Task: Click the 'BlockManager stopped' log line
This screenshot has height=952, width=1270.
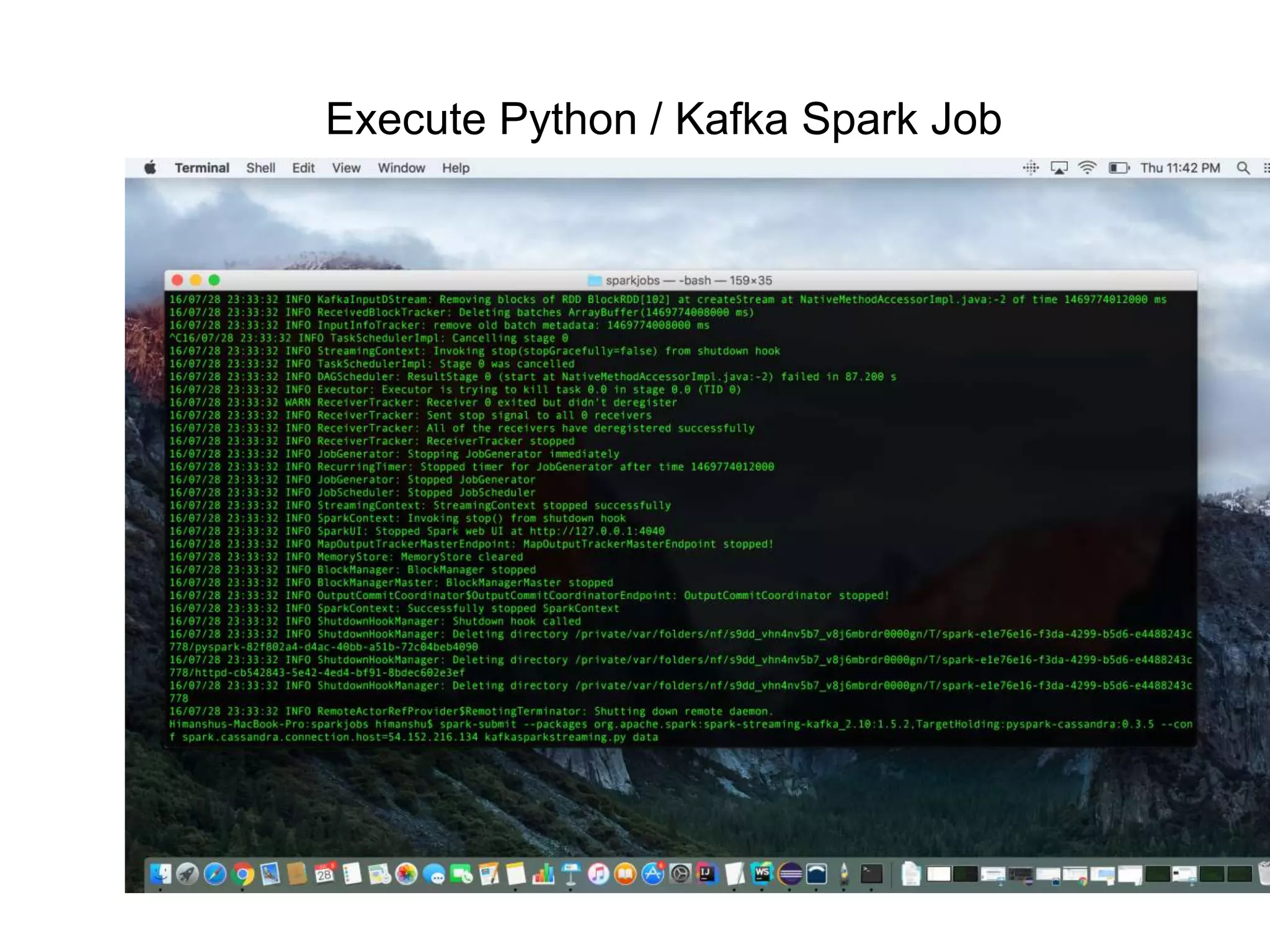Action: tap(352, 570)
